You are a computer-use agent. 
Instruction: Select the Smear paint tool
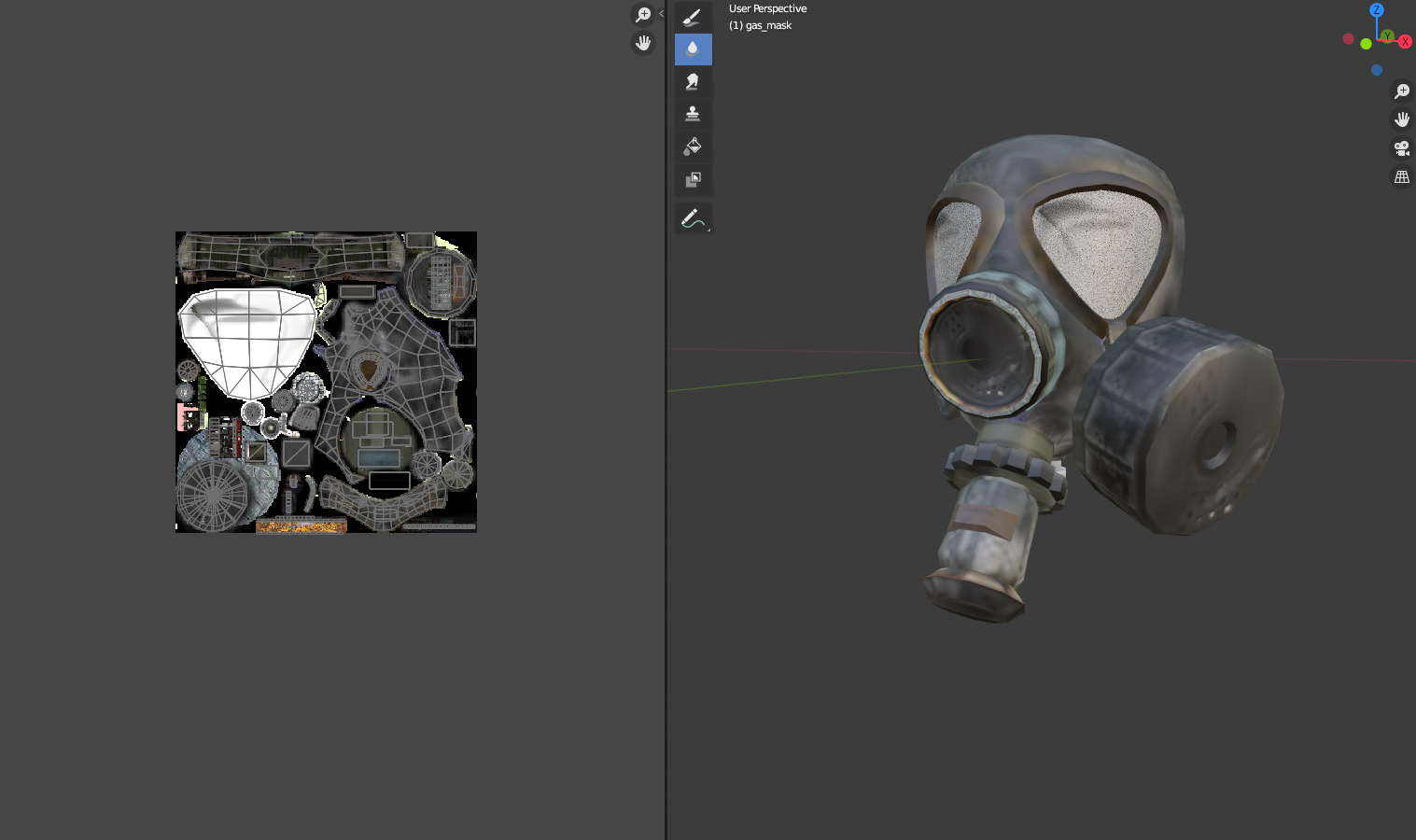(x=693, y=81)
